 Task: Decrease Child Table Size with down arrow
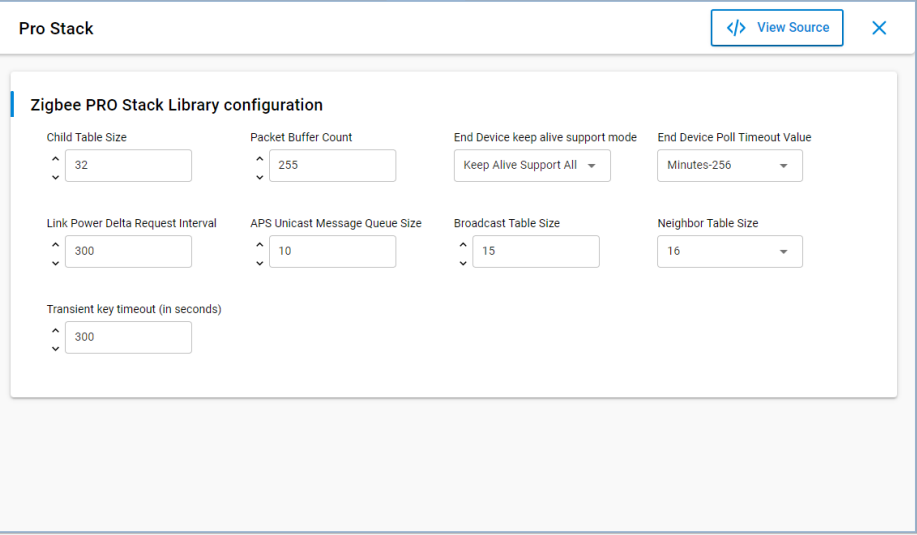[55, 177]
